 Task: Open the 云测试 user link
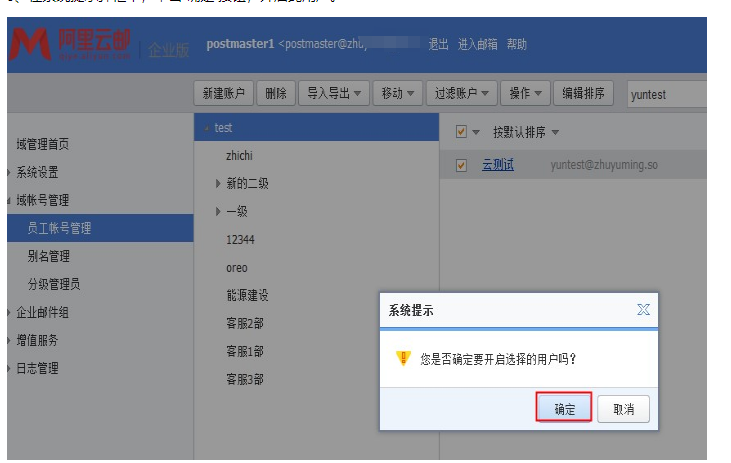click(497, 165)
